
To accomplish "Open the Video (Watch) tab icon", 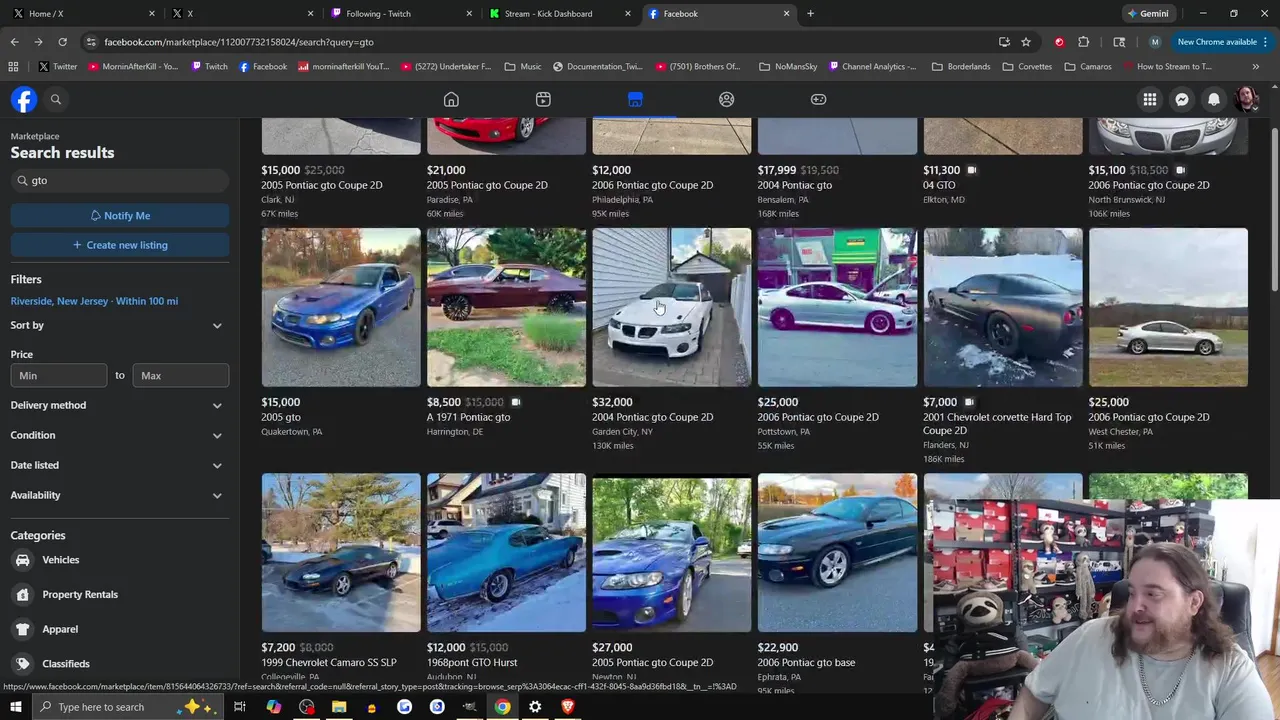I will coord(543,99).
